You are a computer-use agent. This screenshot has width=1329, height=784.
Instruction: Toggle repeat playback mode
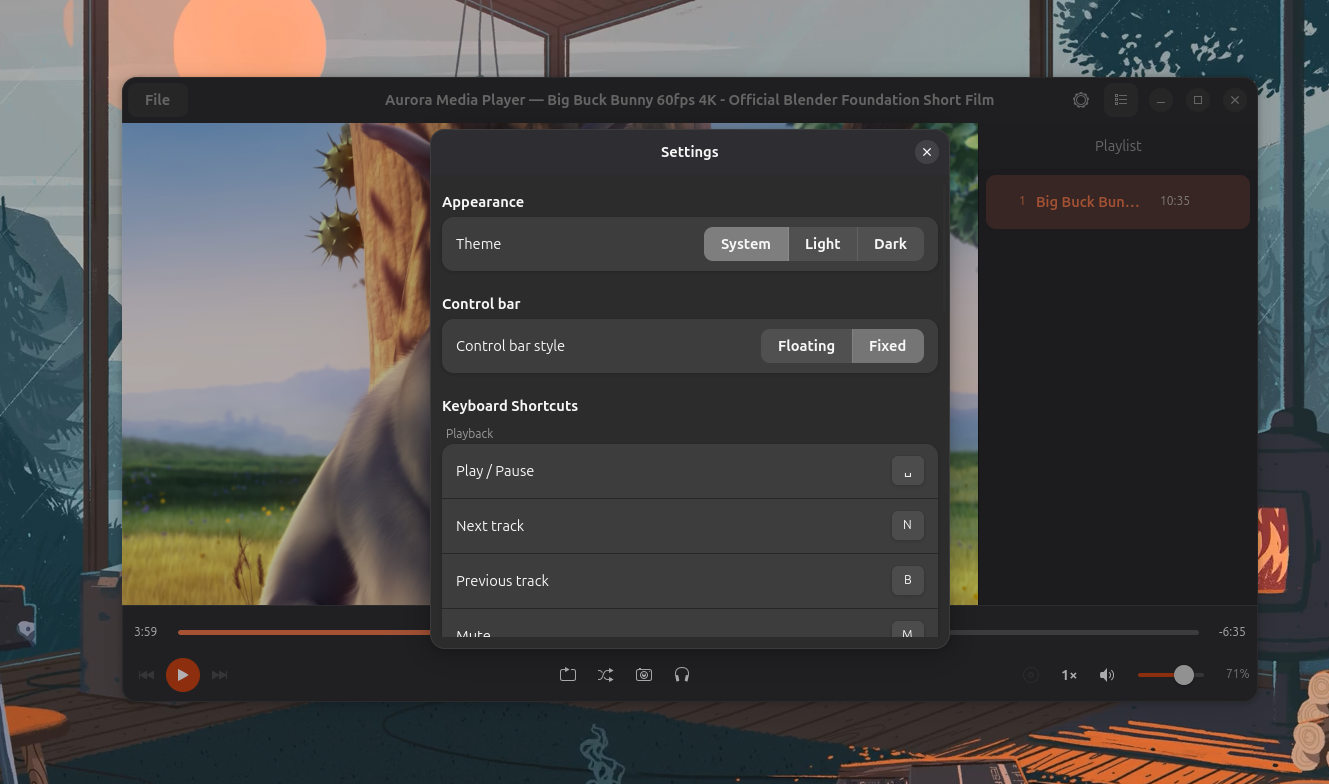coord(568,674)
